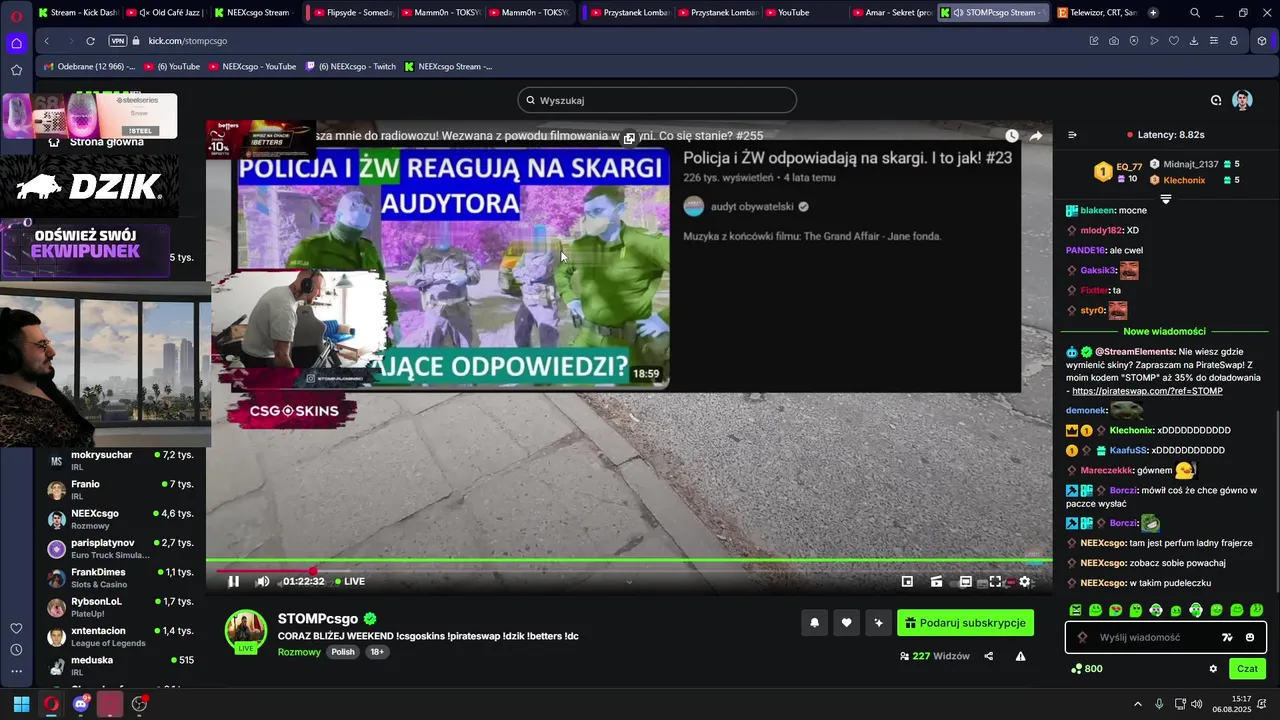
Task: Open the mini player picture-in-picture icon
Action: point(907,581)
